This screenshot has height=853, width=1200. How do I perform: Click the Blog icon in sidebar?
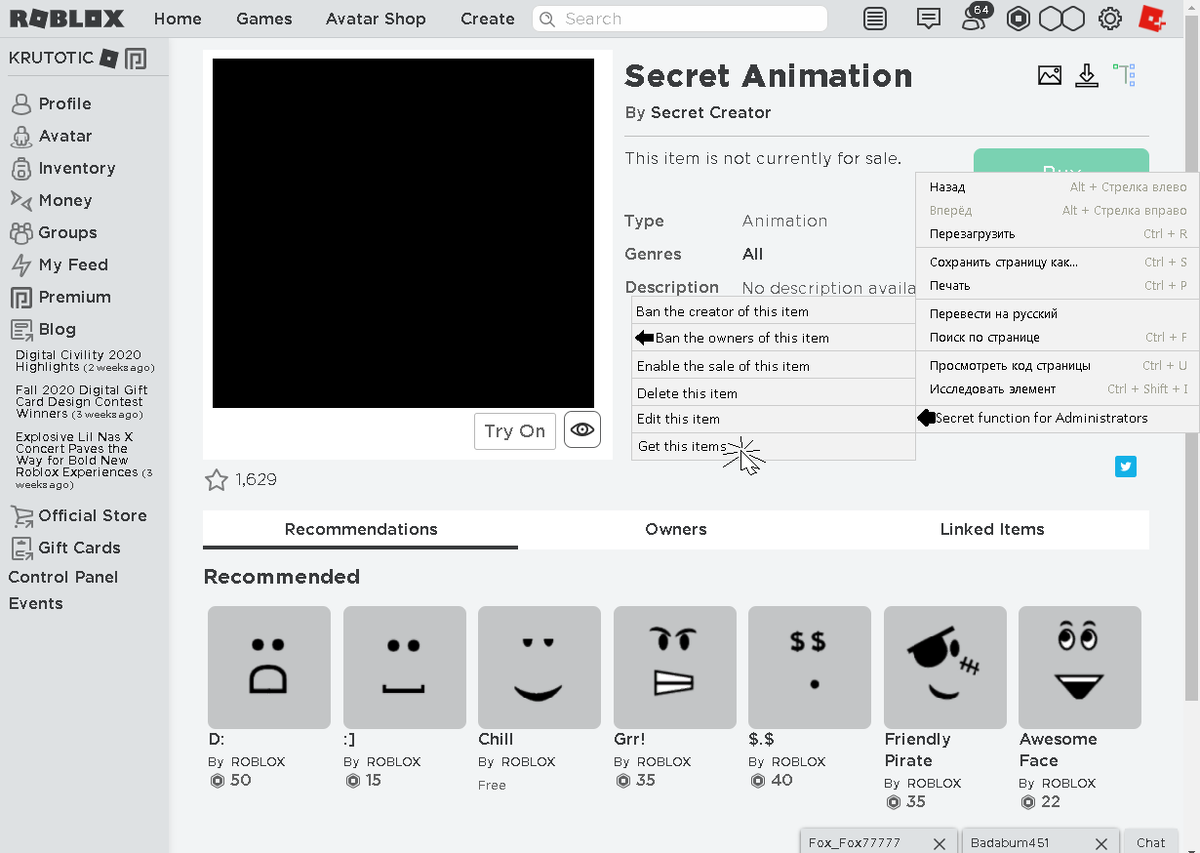[x=21, y=329]
